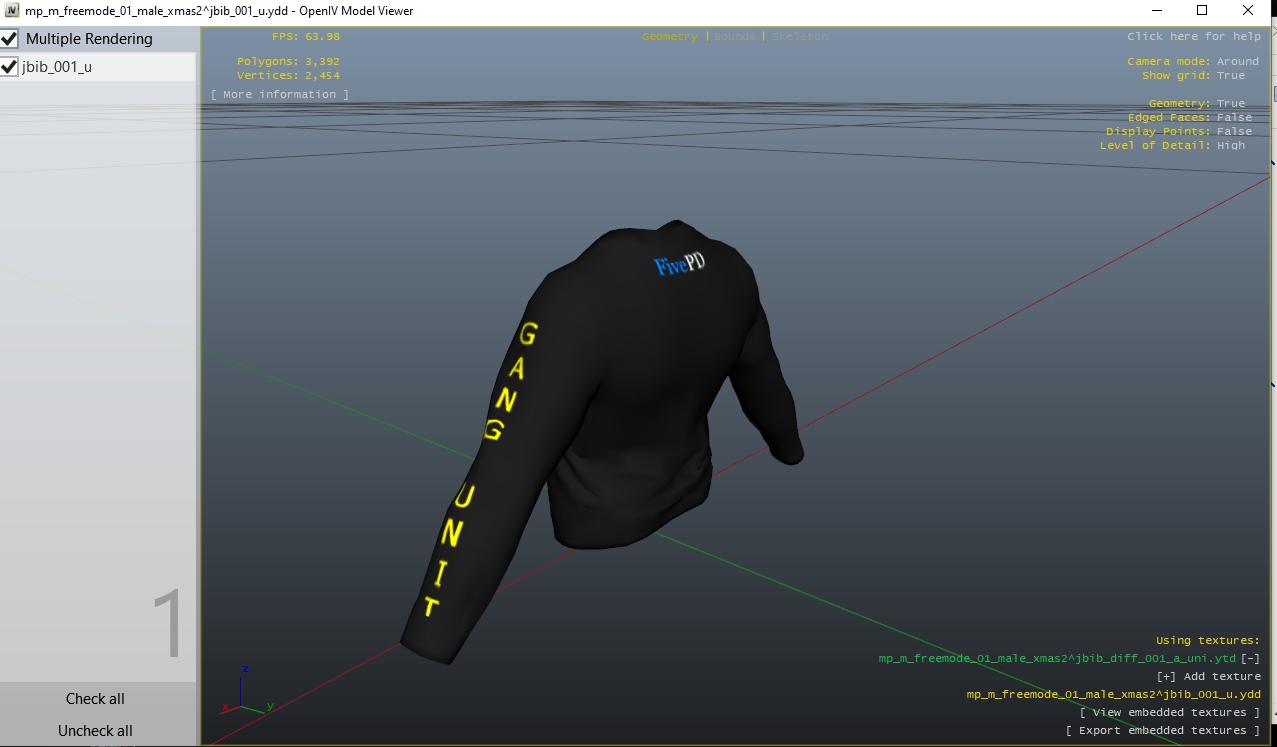
Task: Switch to the Geometry view tab
Action: point(669,36)
